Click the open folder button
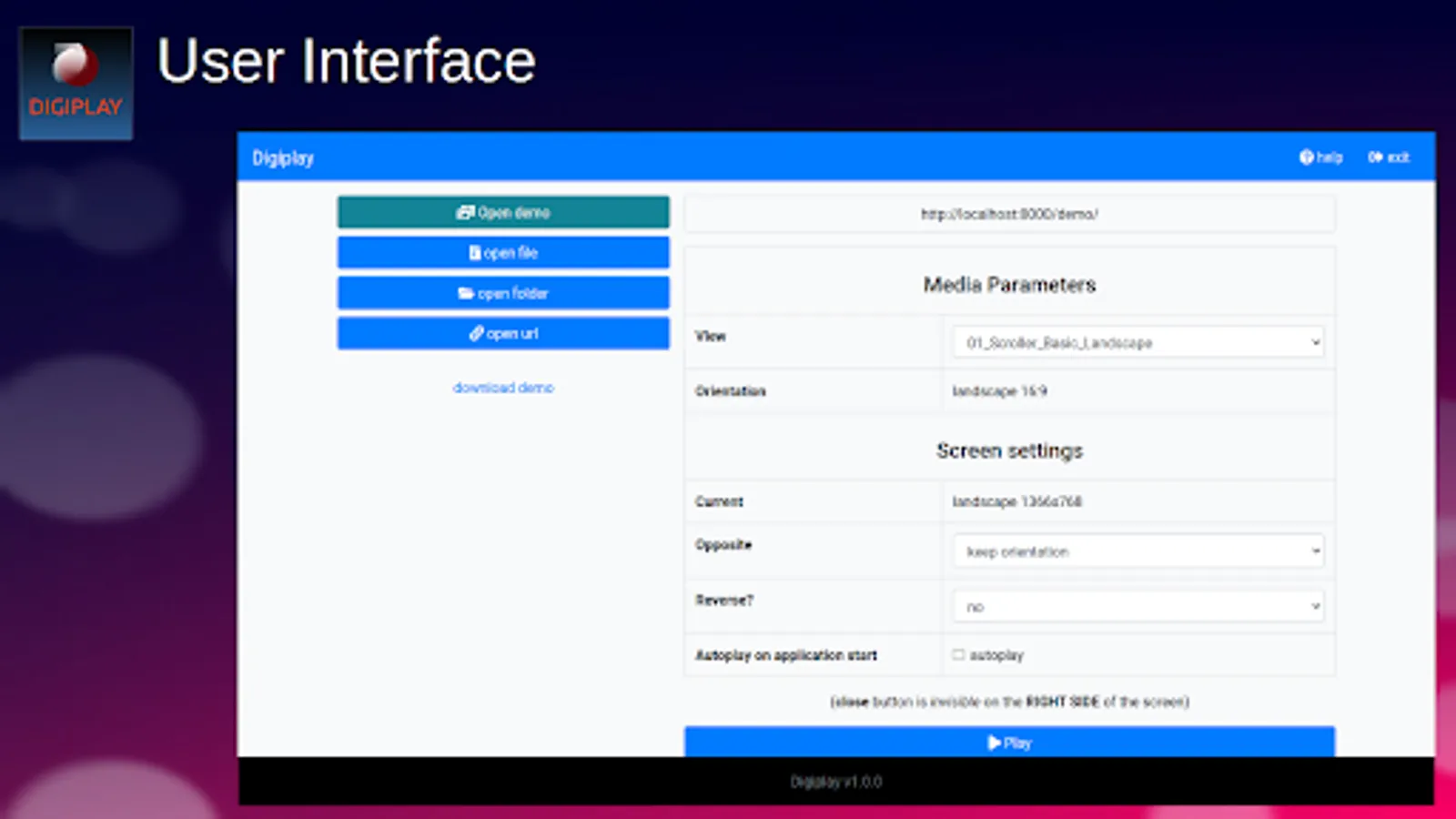1456x819 pixels. point(503,293)
